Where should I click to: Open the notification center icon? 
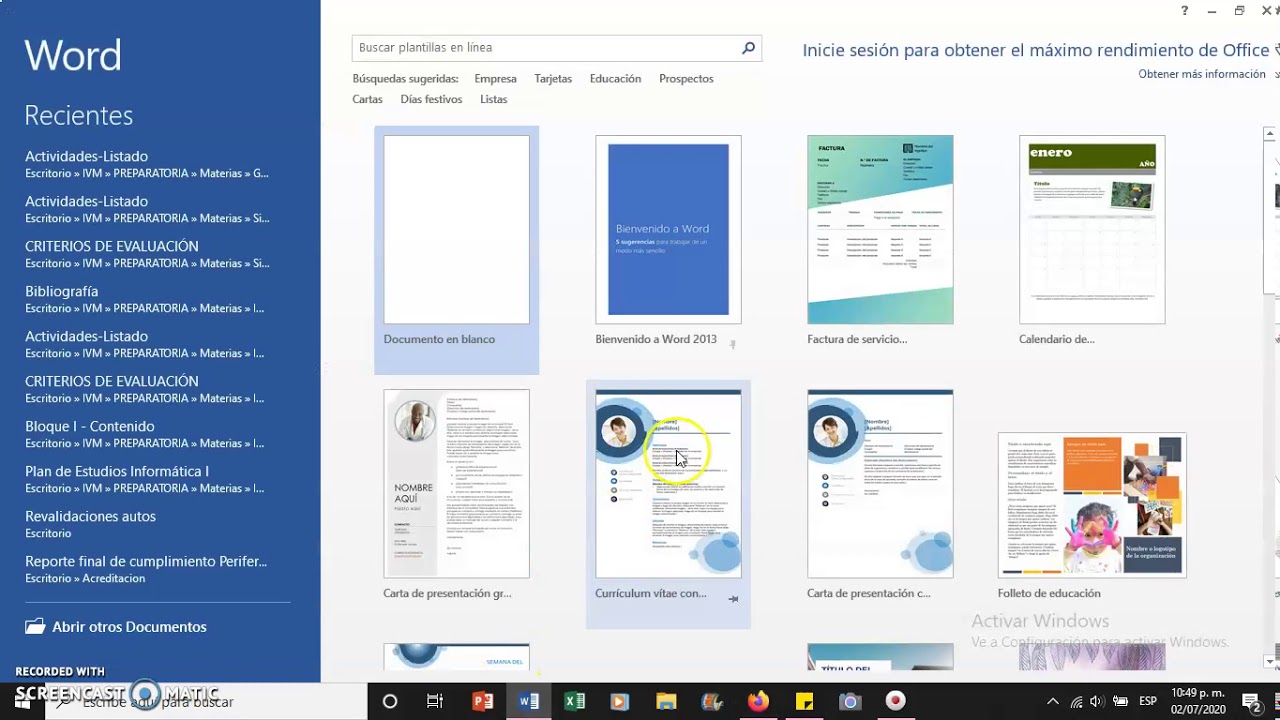pos(1250,702)
